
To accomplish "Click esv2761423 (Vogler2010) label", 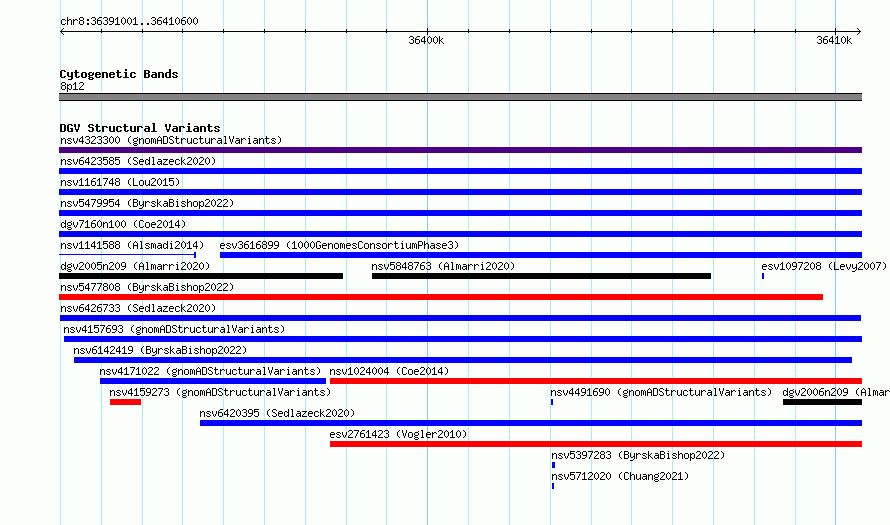I will (398, 434).
